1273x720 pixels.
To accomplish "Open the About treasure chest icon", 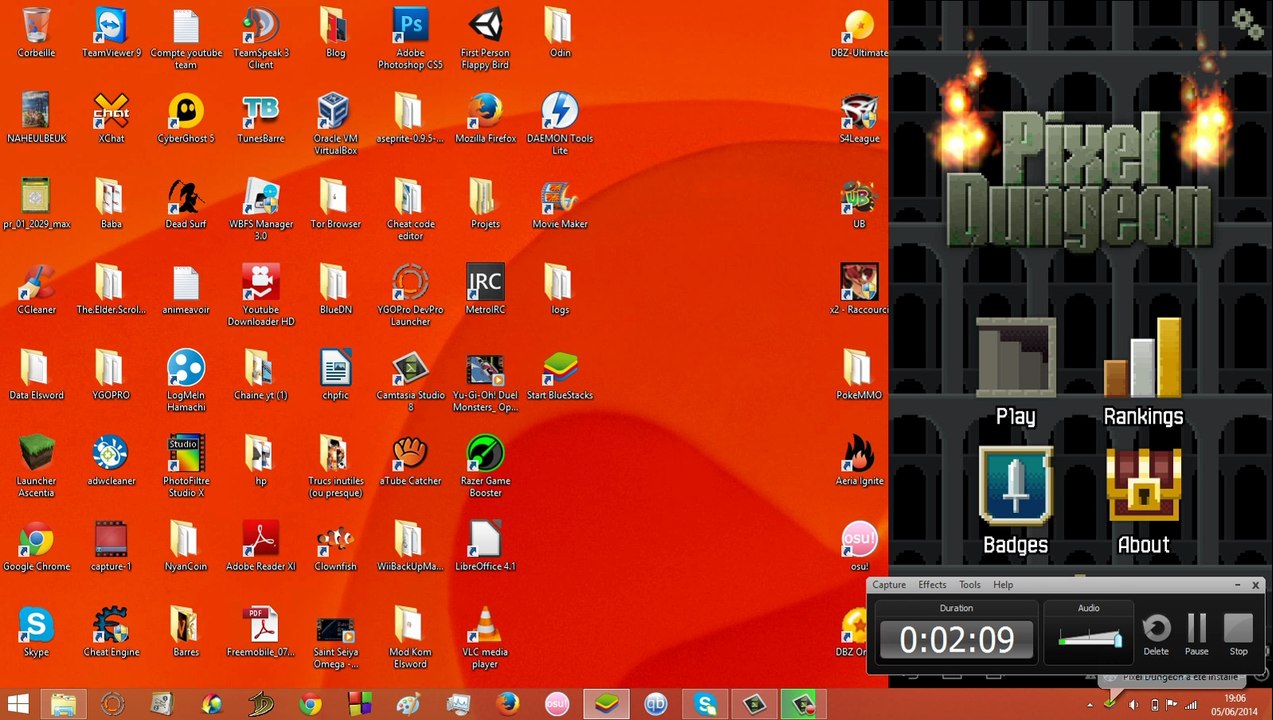I will point(1143,486).
